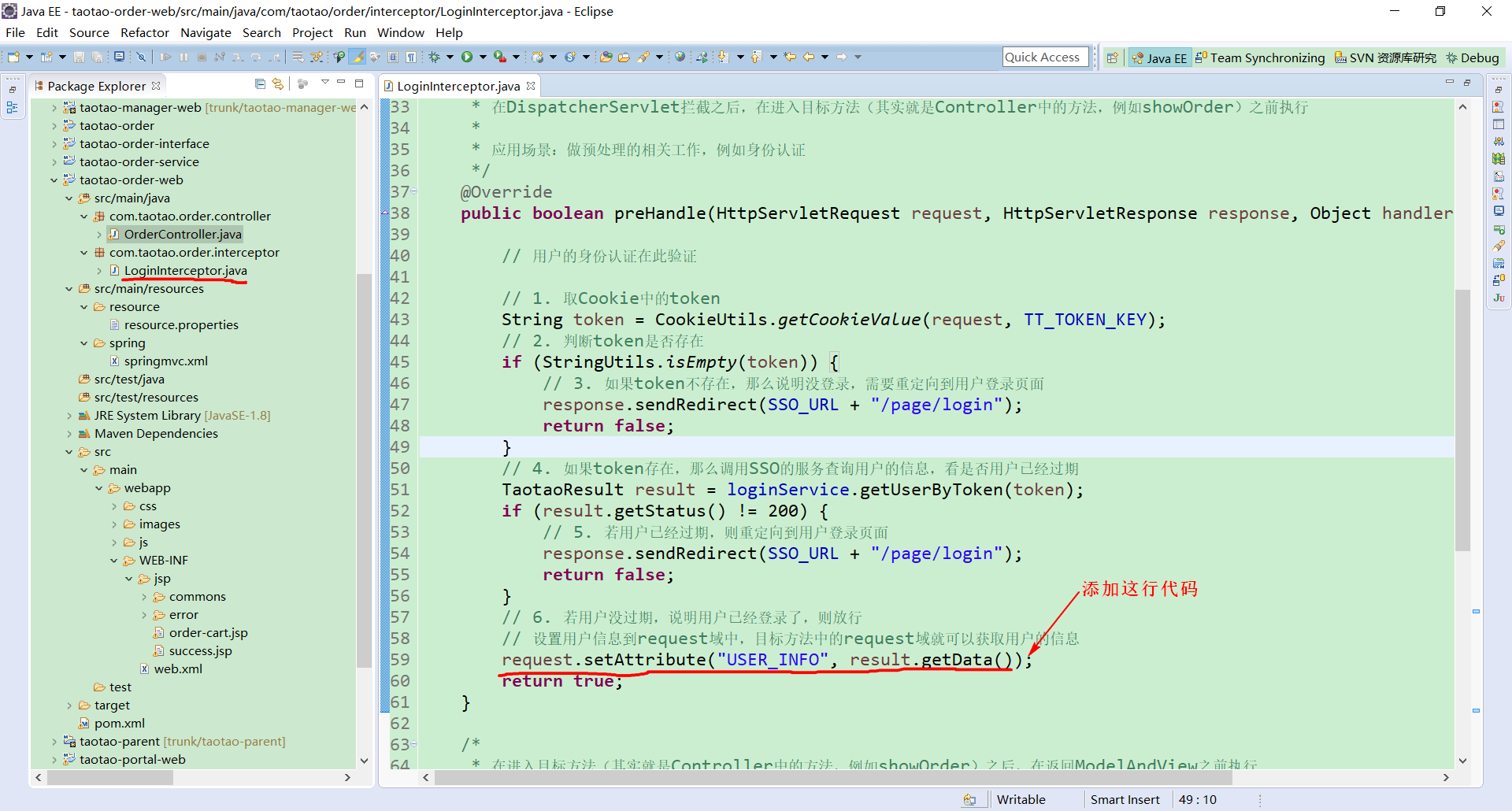1512x811 pixels.
Task: Click Collapse All in Package Explorer
Action: click(x=260, y=83)
